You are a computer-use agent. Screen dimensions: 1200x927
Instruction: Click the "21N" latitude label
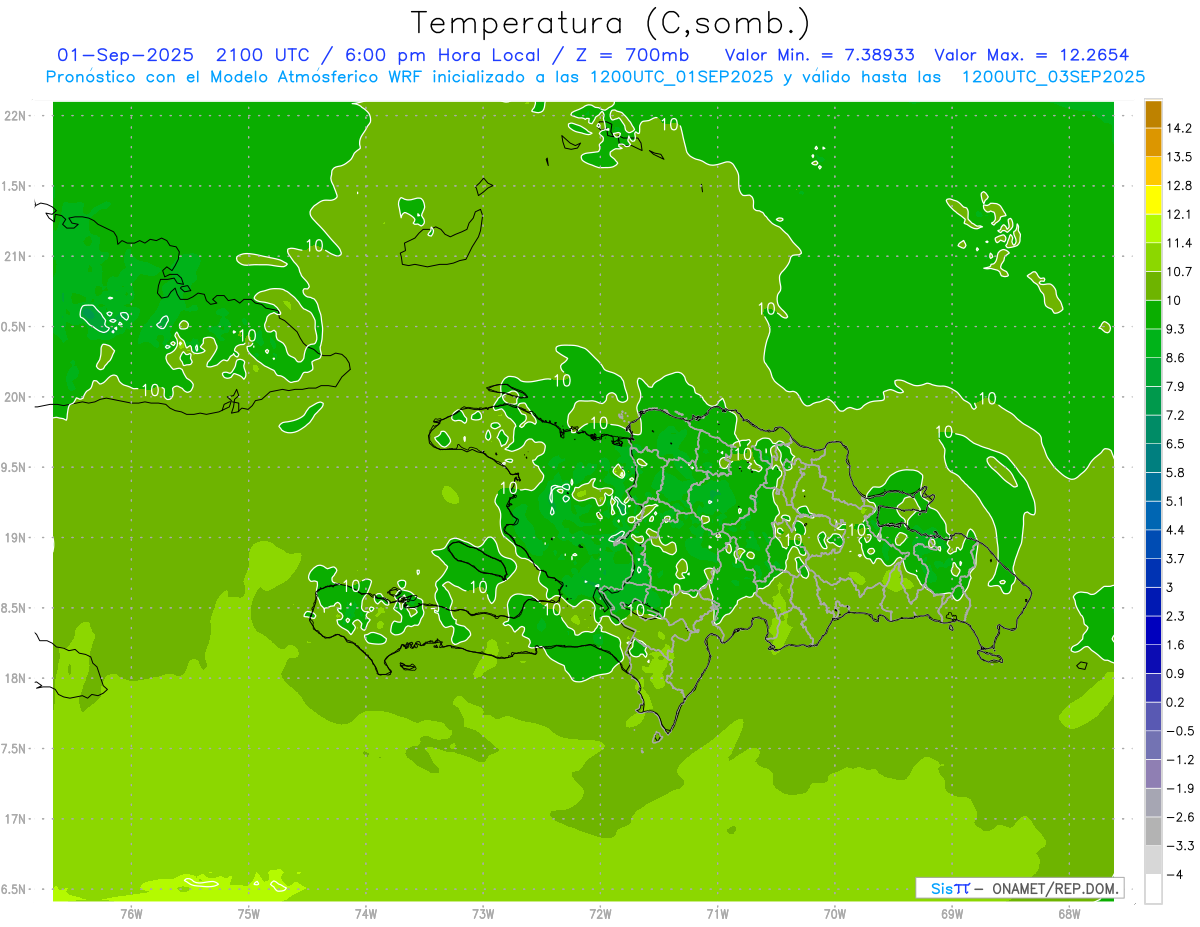click(x=15, y=256)
